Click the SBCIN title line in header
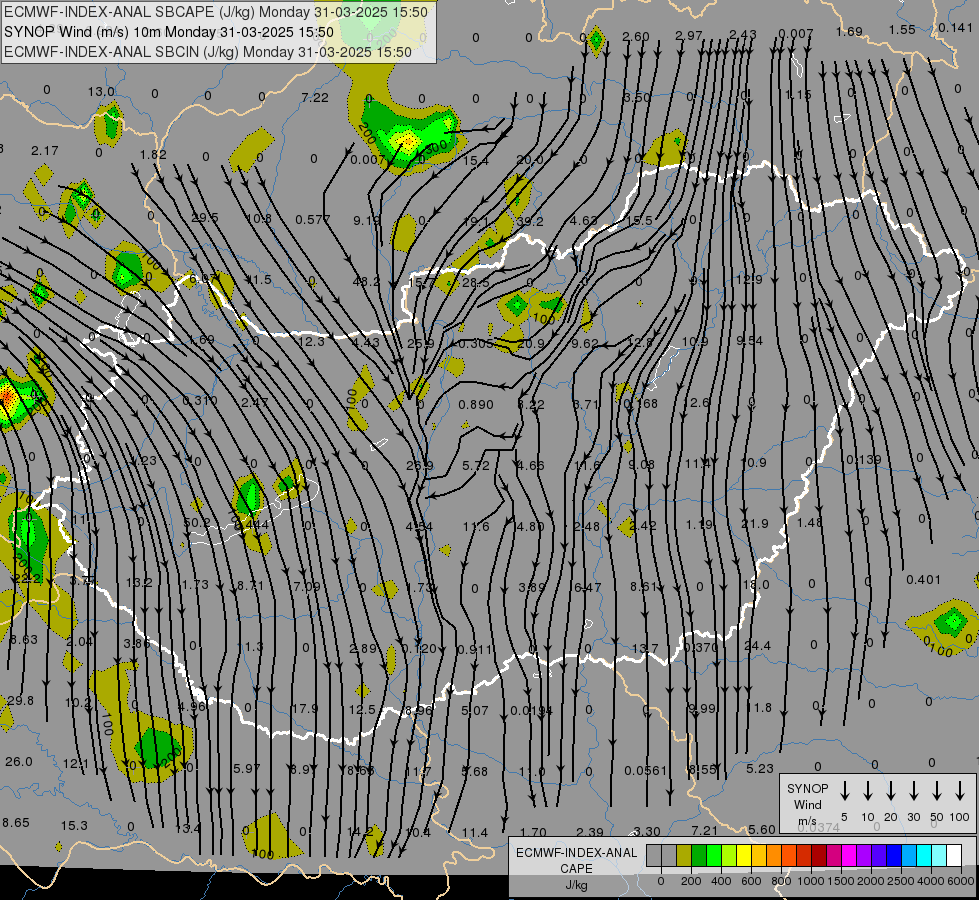Image resolution: width=979 pixels, height=900 pixels. [x=208, y=52]
